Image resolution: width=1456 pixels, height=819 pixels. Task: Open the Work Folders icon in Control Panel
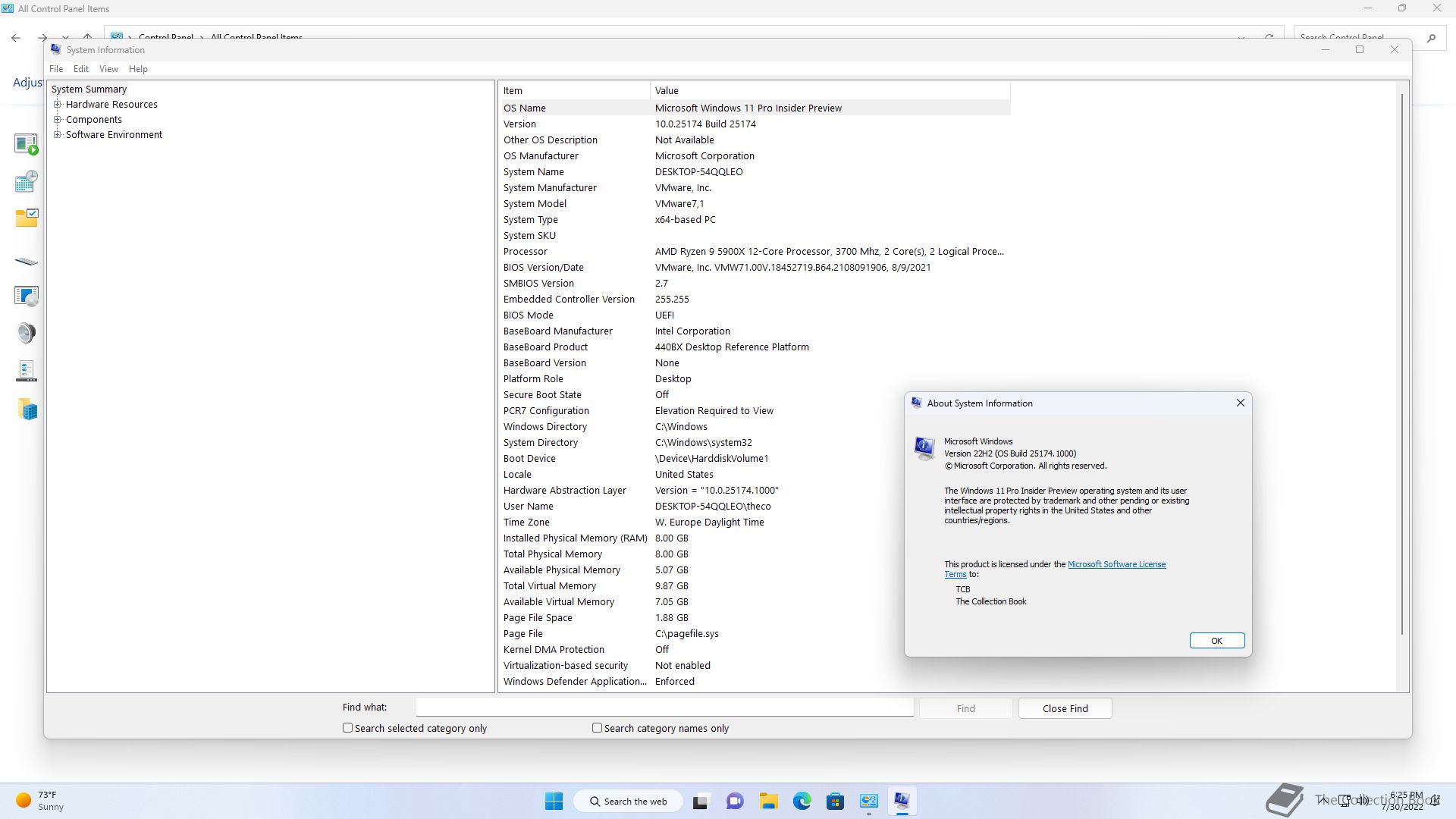(x=28, y=409)
